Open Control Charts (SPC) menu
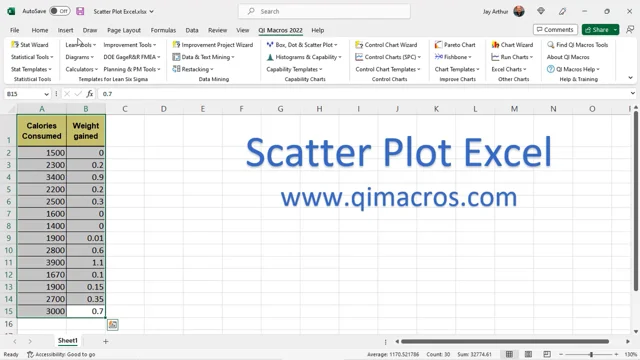This screenshot has width=640, height=360. coord(388,57)
